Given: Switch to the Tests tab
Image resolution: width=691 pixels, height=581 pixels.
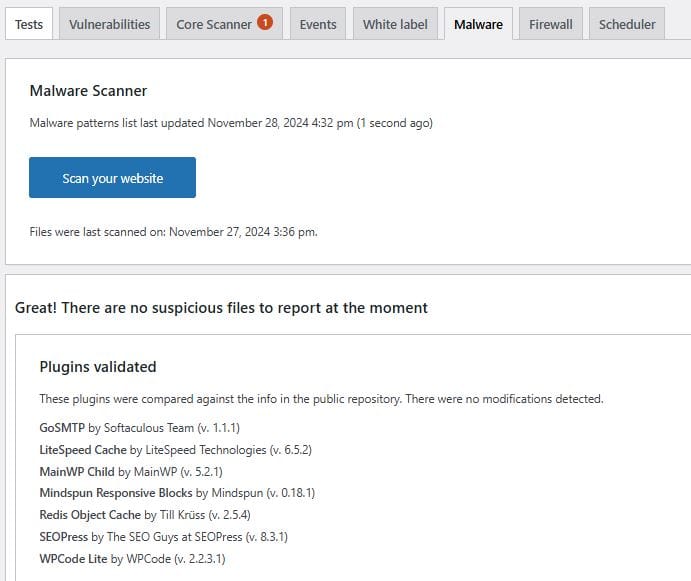Looking at the screenshot, I should click(29, 24).
